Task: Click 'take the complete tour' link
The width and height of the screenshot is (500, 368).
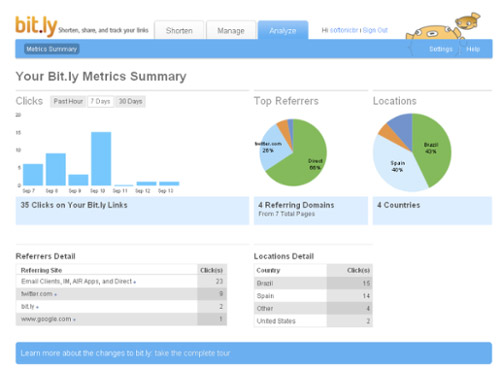Action: pyautogui.click(x=192, y=353)
